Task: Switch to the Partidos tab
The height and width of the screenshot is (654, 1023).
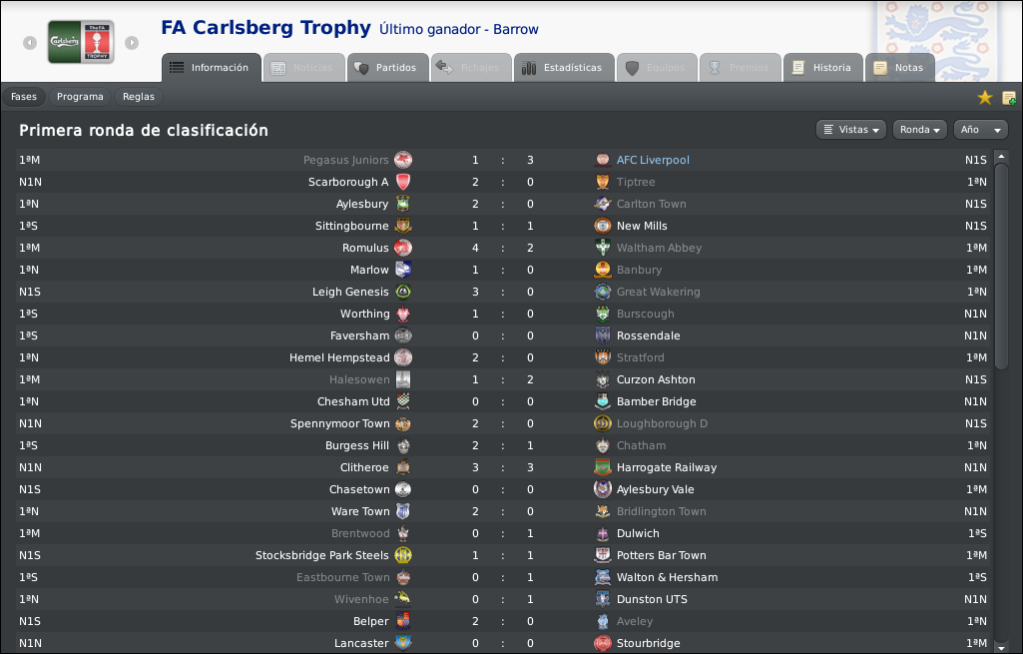Action: tap(386, 68)
